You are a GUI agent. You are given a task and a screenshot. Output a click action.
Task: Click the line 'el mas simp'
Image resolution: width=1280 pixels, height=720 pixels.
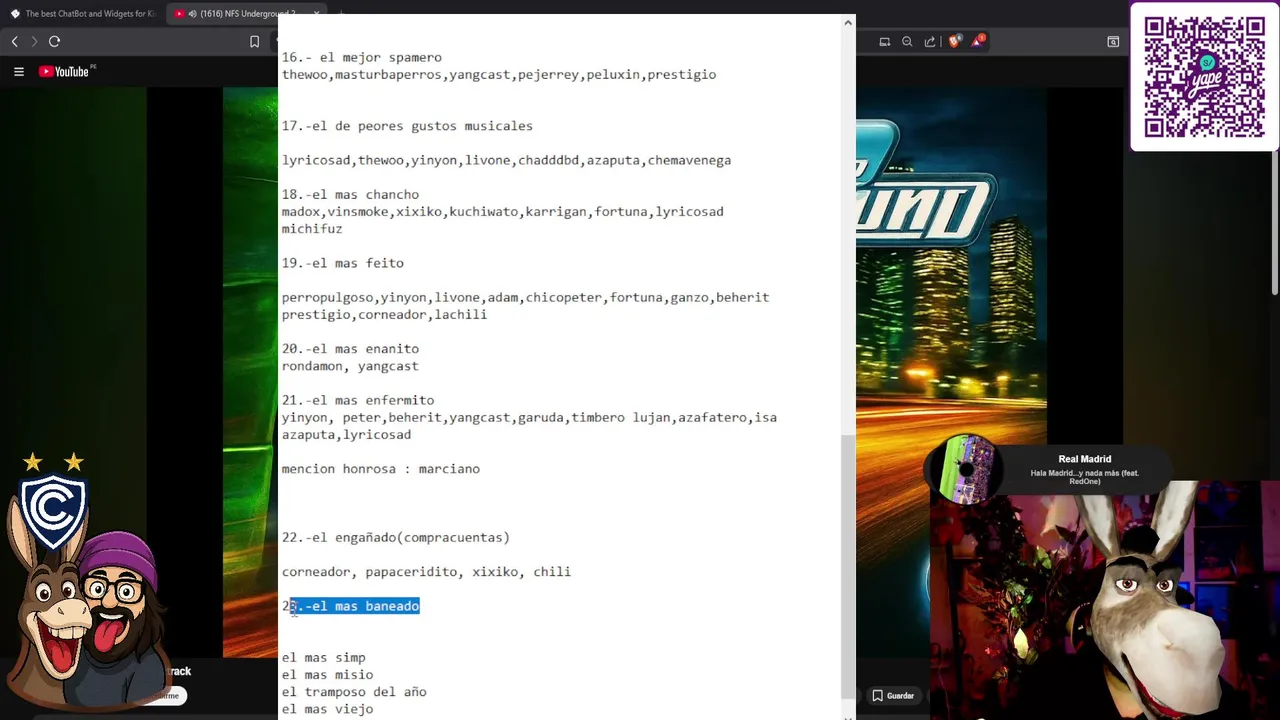click(x=324, y=658)
